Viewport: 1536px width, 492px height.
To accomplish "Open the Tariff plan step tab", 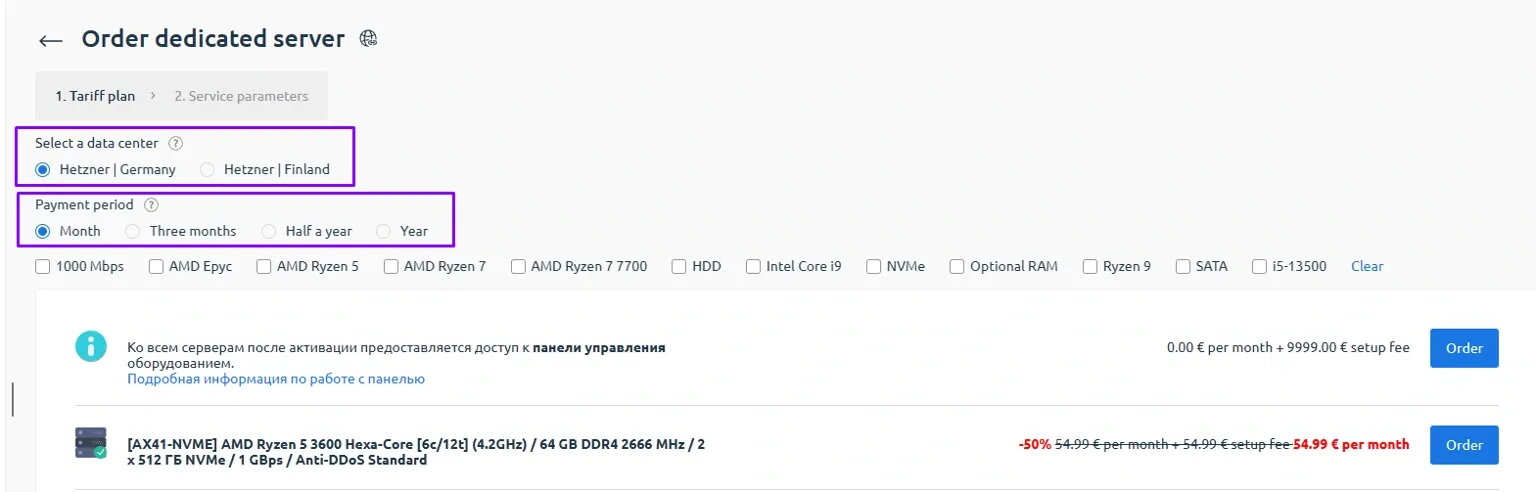I will [x=95, y=96].
